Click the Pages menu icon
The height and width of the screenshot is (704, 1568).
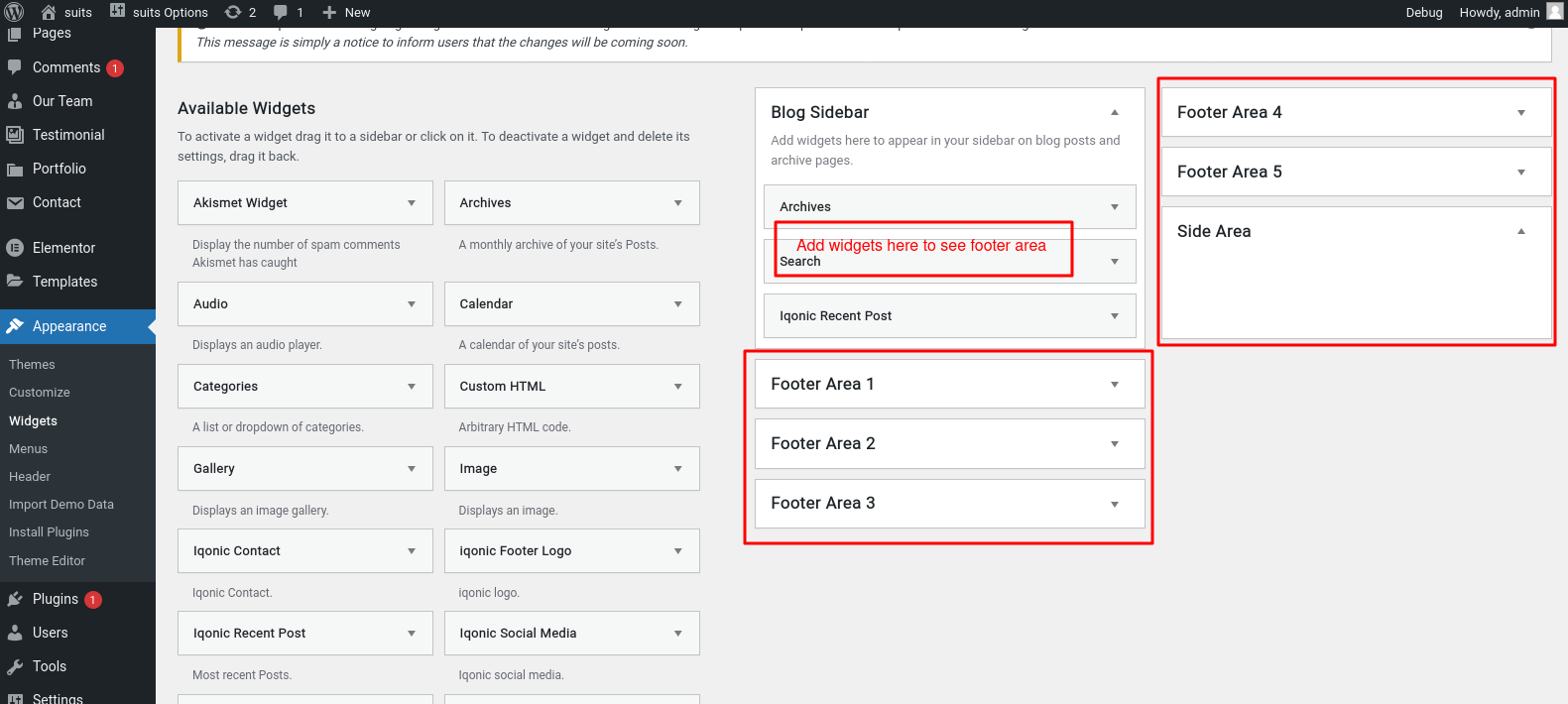click(x=15, y=33)
